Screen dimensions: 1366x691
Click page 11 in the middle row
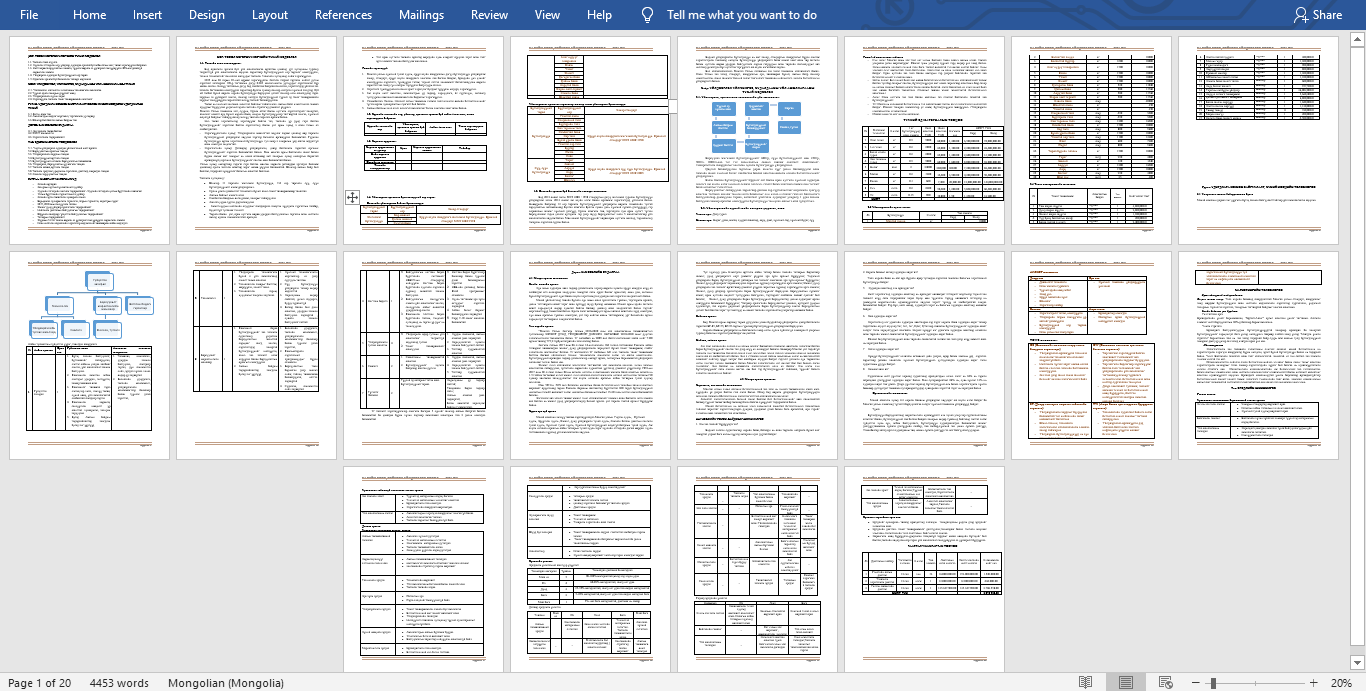tap(423, 355)
